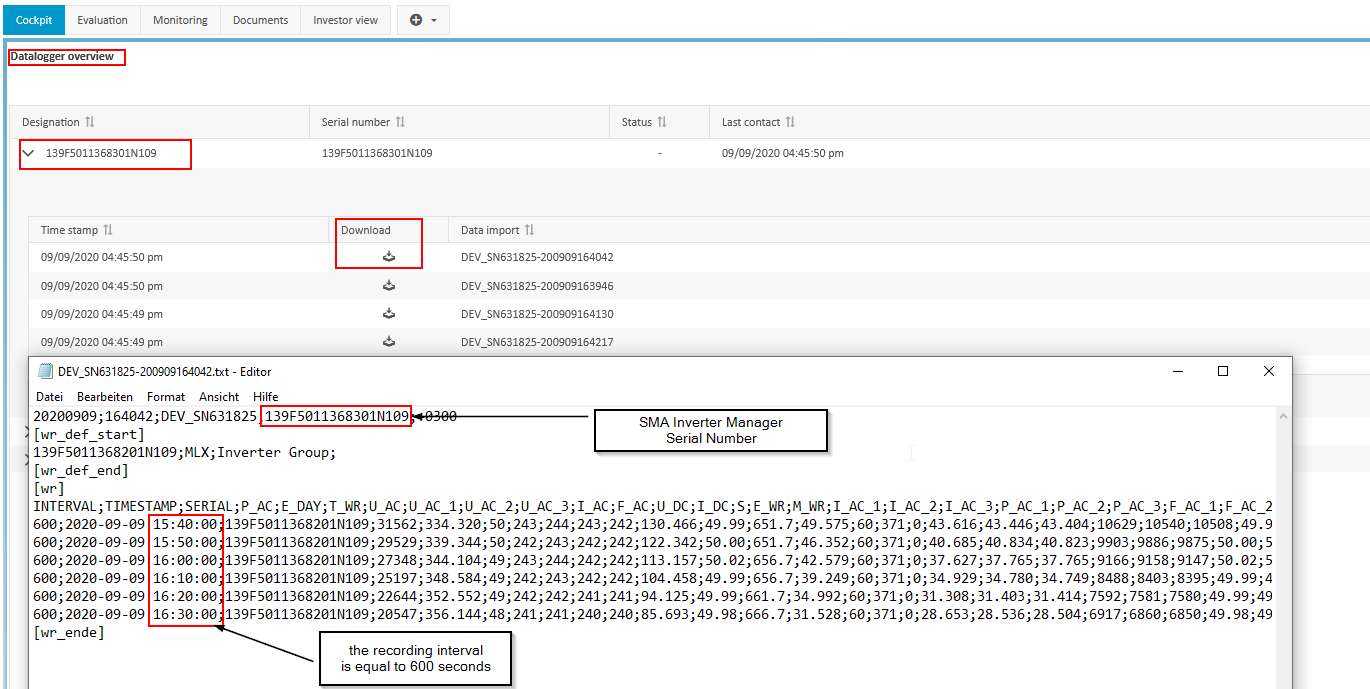Open the Investor view tab
This screenshot has height=689, width=1370.
coord(345,20)
